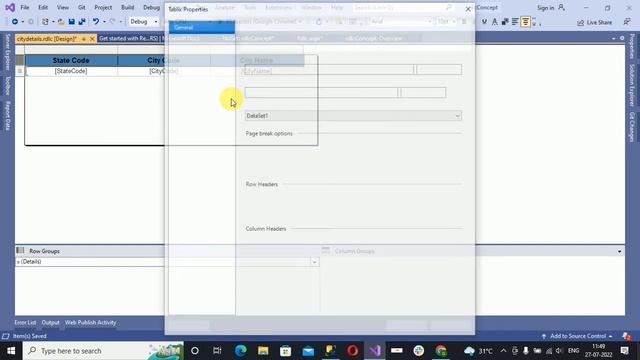Click the row handle beside [StateCode]
640x360 pixels.
[20, 71]
